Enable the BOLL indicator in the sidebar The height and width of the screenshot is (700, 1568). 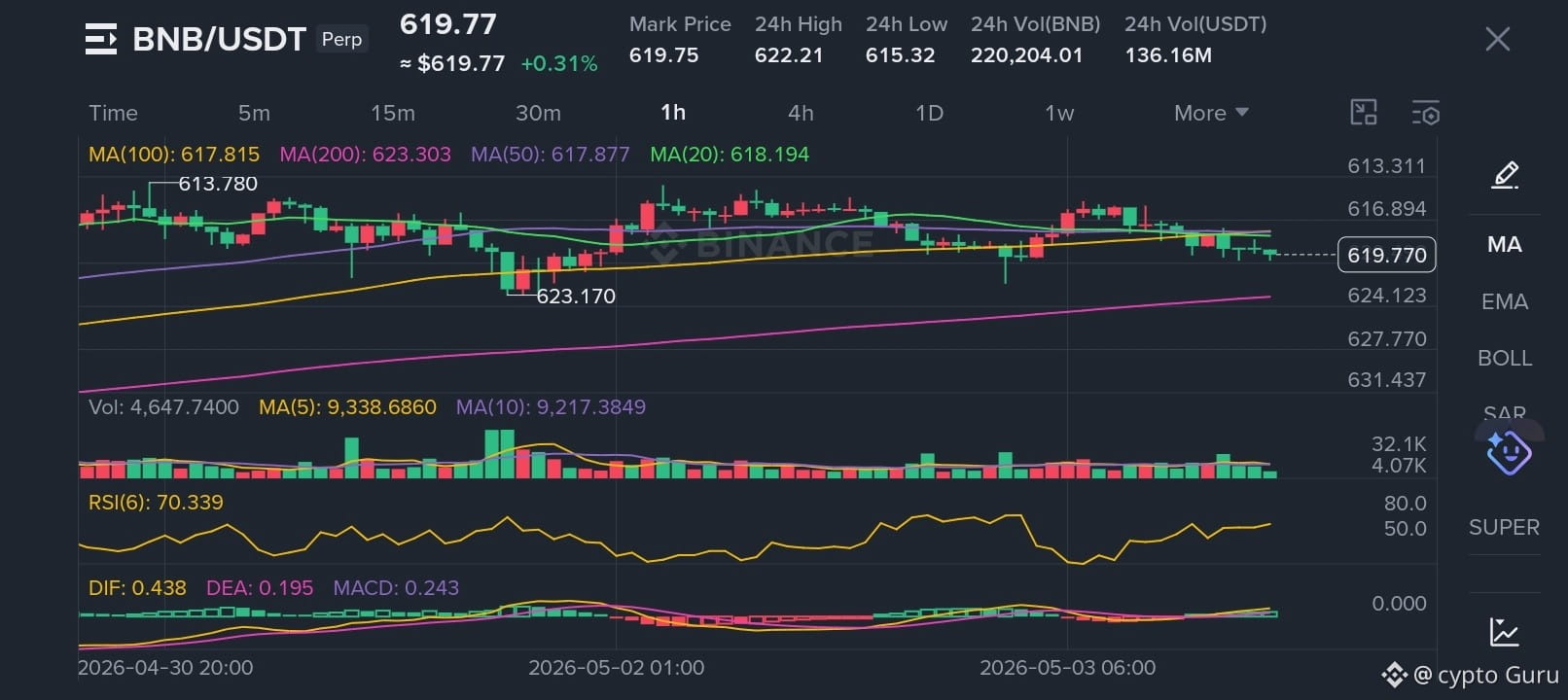point(1505,358)
